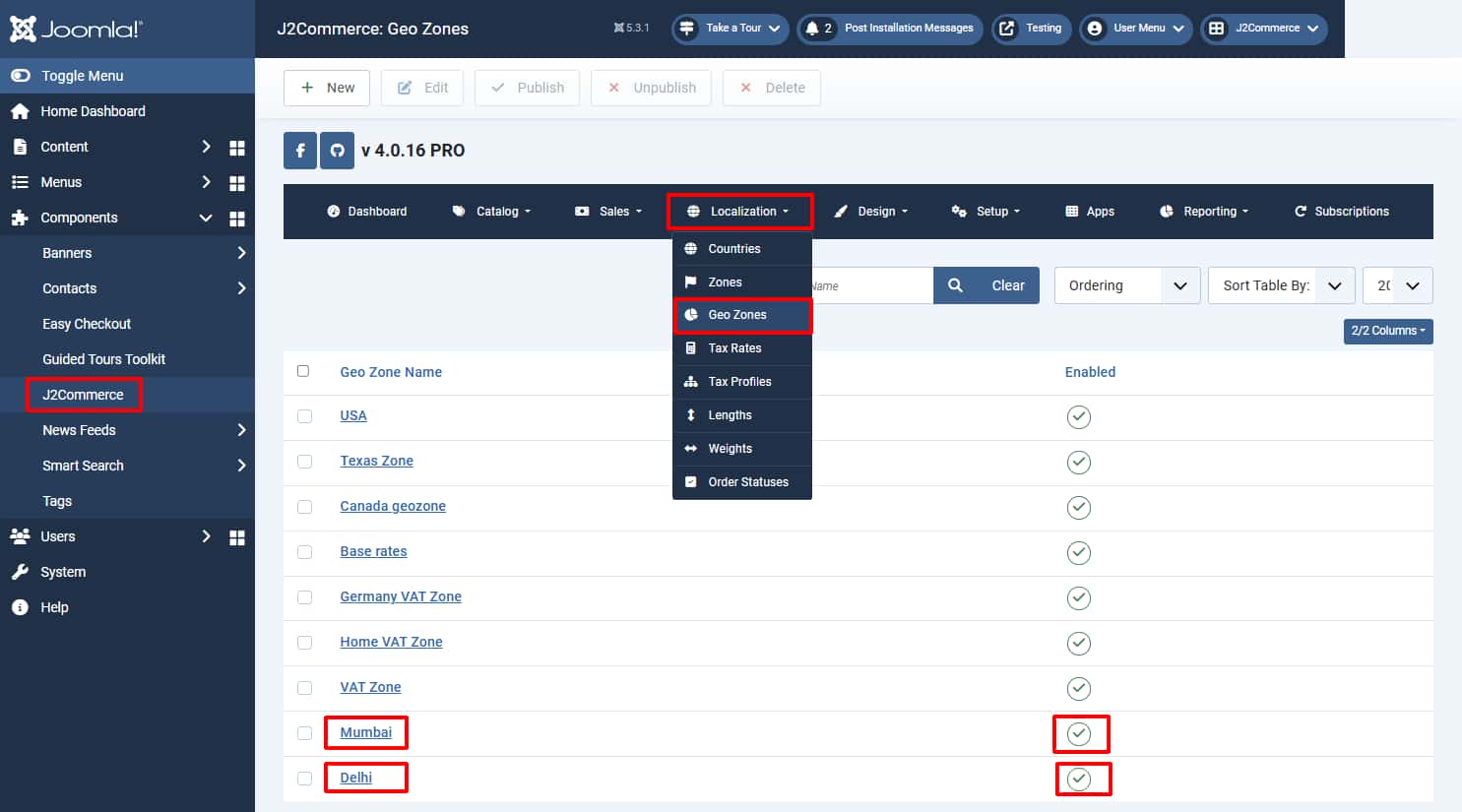1462x812 pixels.
Task: Open the Sort Table By dropdown
Action: [x=1282, y=285]
